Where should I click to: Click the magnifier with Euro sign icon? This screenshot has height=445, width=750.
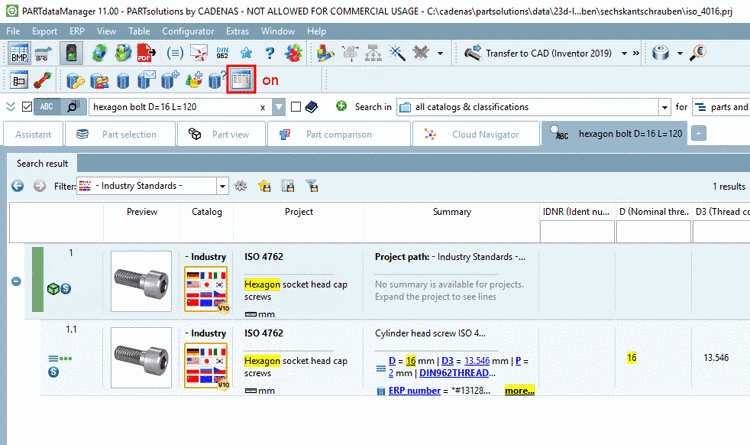pyautogui.click(x=698, y=53)
